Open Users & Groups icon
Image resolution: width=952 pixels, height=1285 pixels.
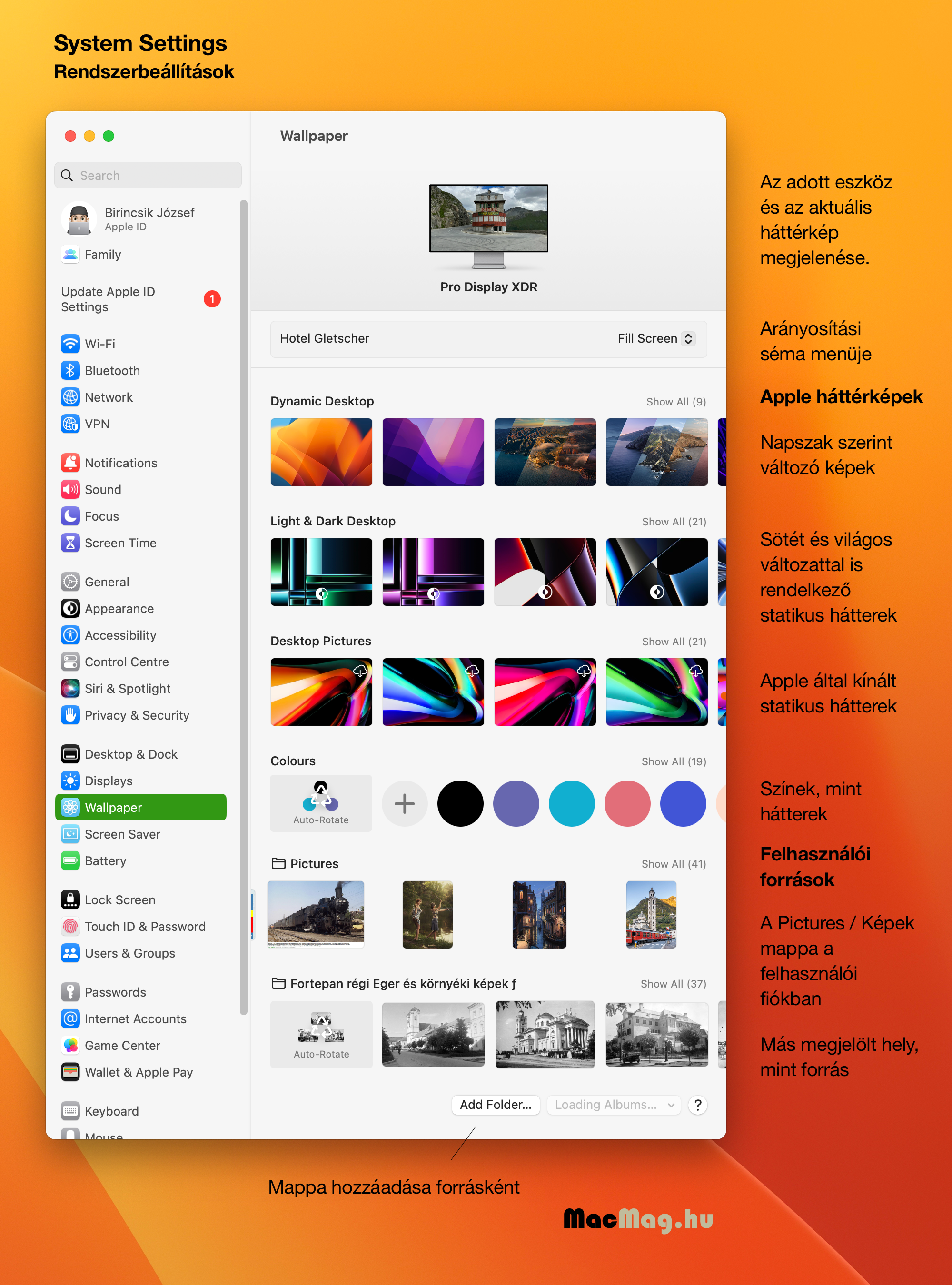point(70,953)
